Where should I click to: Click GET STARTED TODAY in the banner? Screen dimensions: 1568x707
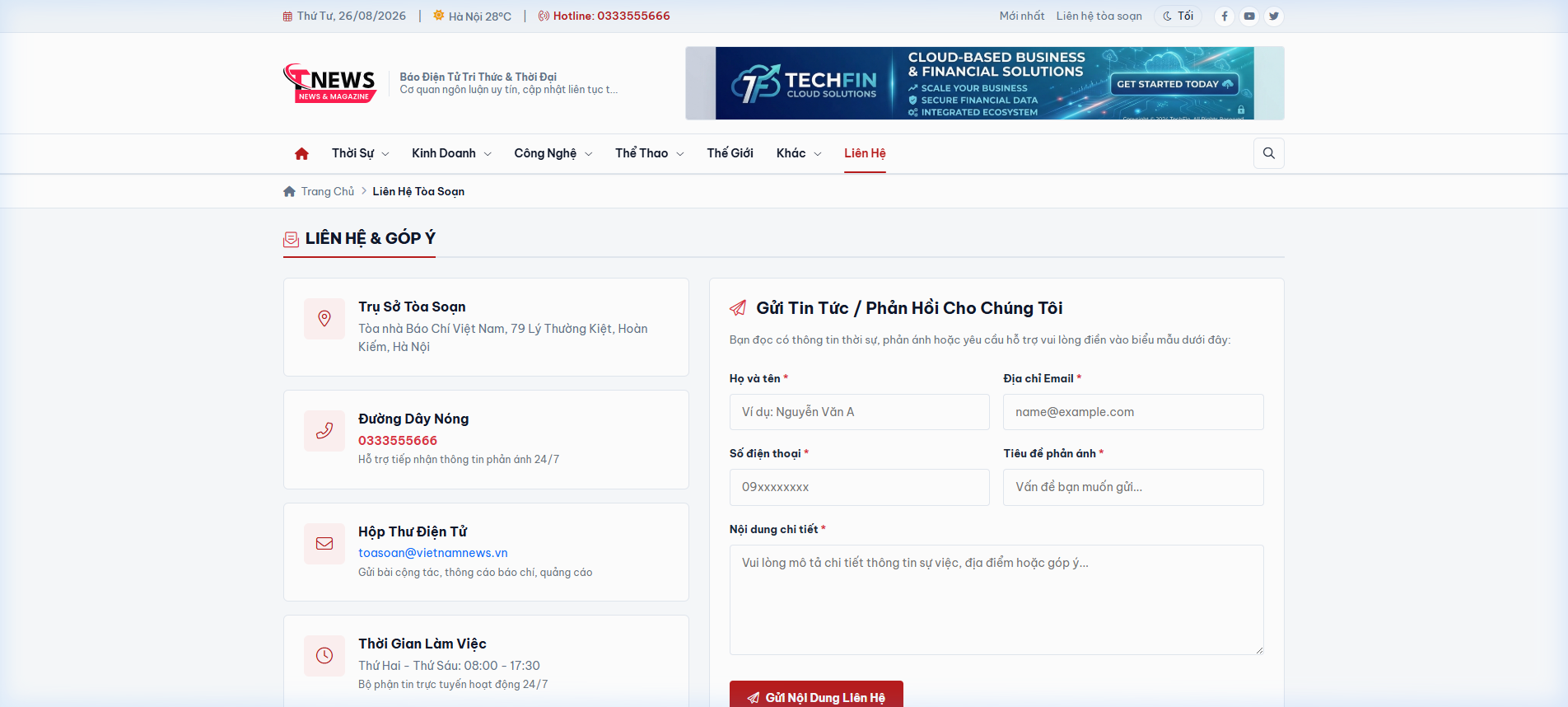(1174, 84)
